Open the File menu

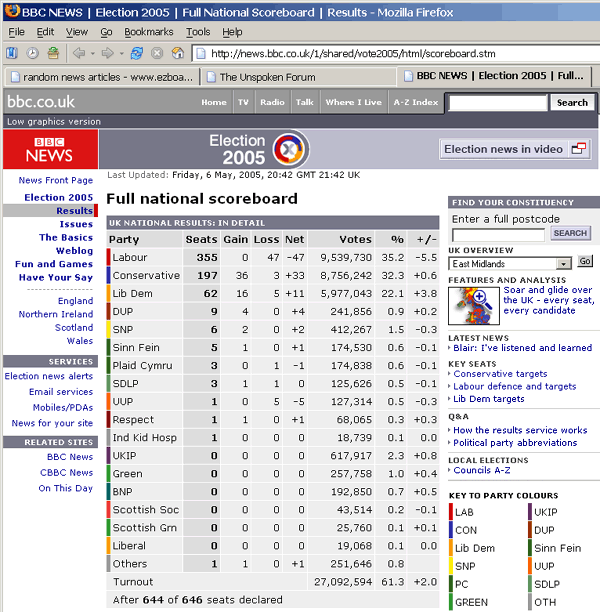(16, 32)
